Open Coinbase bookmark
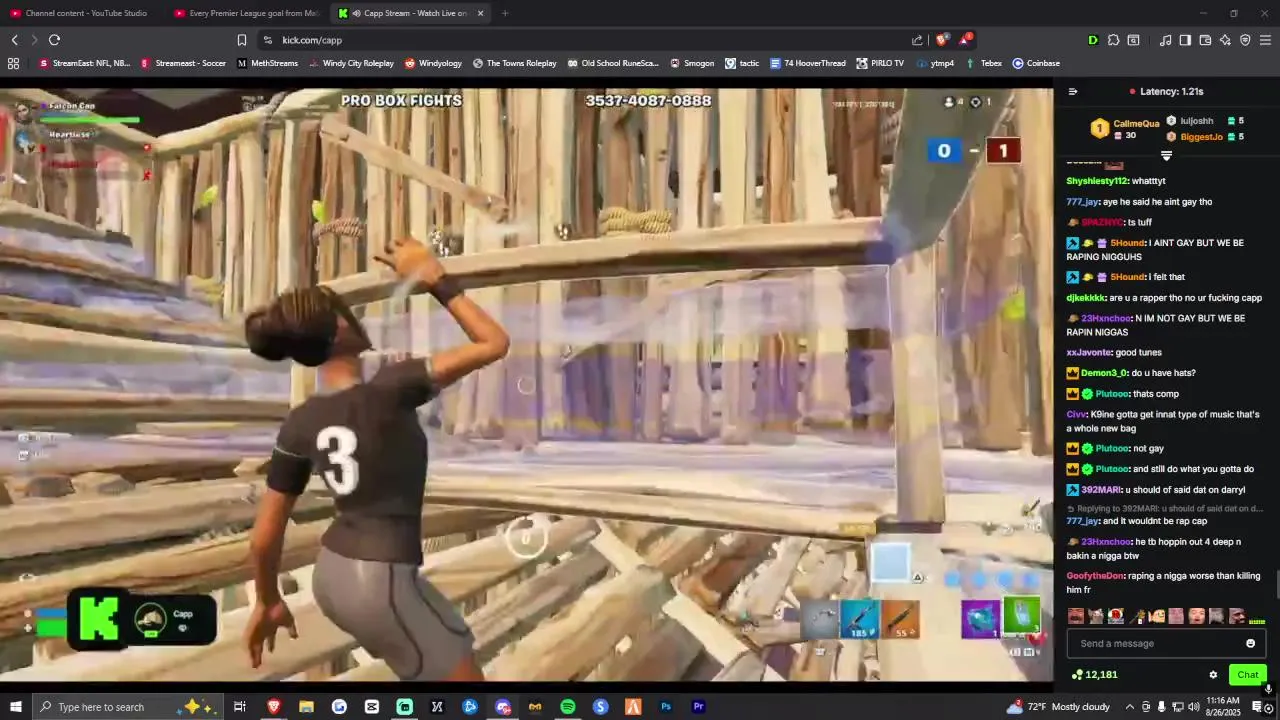The width and height of the screenshot is (1280, 720). [1036, 63]
